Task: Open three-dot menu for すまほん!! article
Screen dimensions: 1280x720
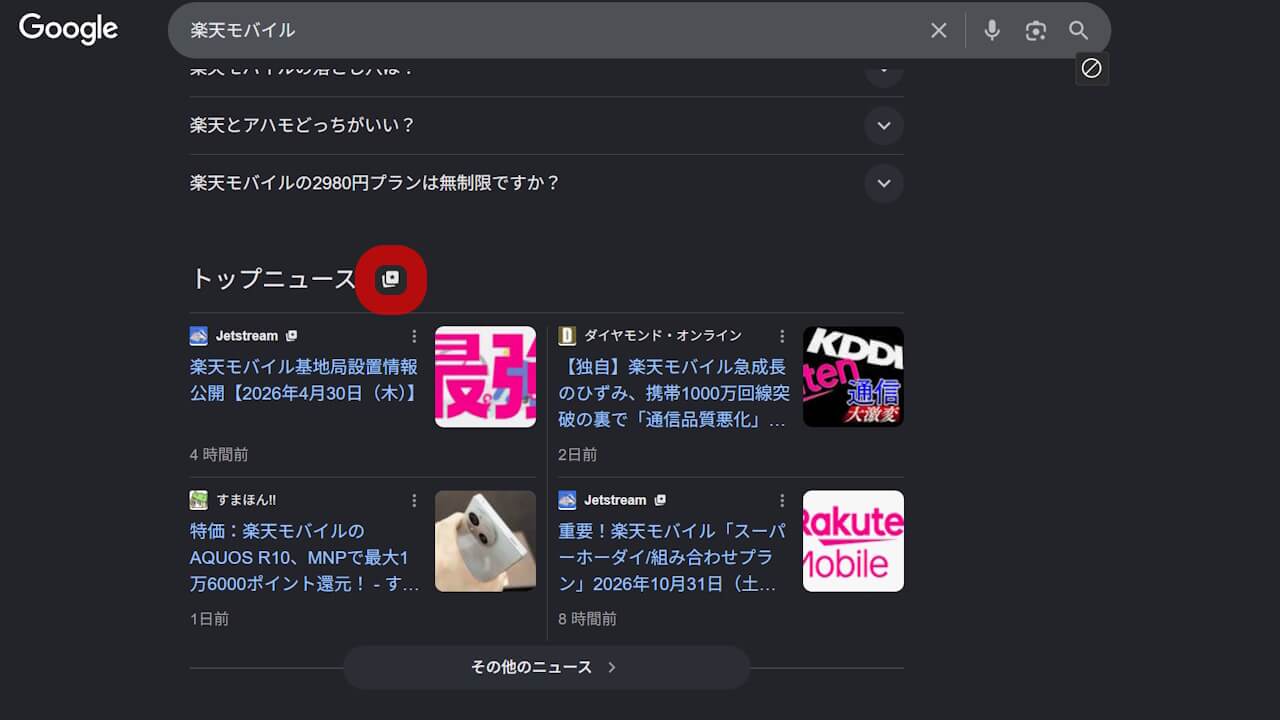Action: point(414,500)
